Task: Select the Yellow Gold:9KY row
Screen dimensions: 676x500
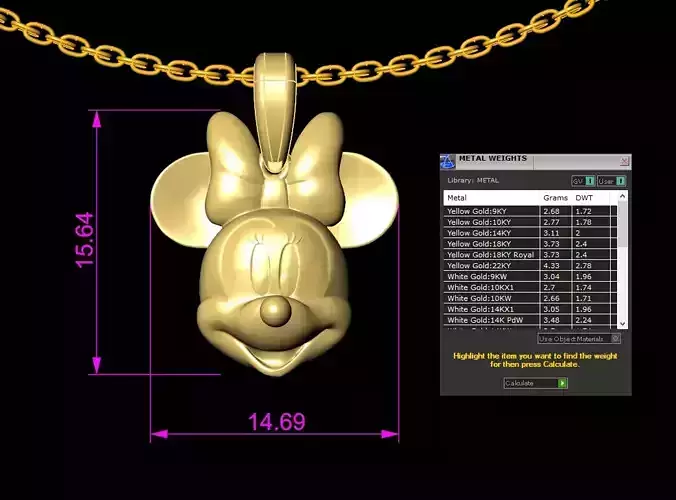Action: click(x=530, y=211)
